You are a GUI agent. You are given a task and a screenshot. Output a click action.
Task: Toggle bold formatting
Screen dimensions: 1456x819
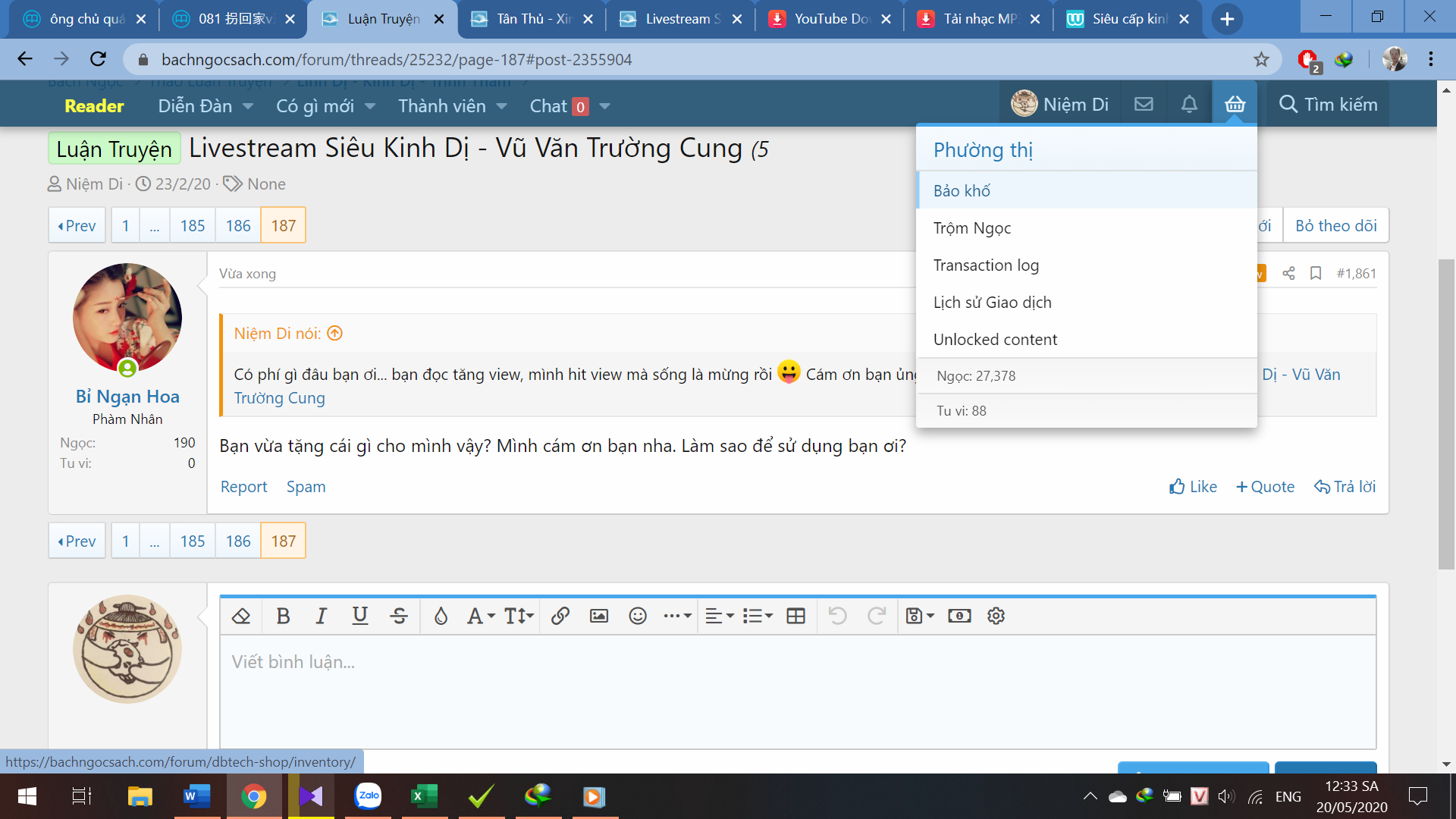point(283,616)
